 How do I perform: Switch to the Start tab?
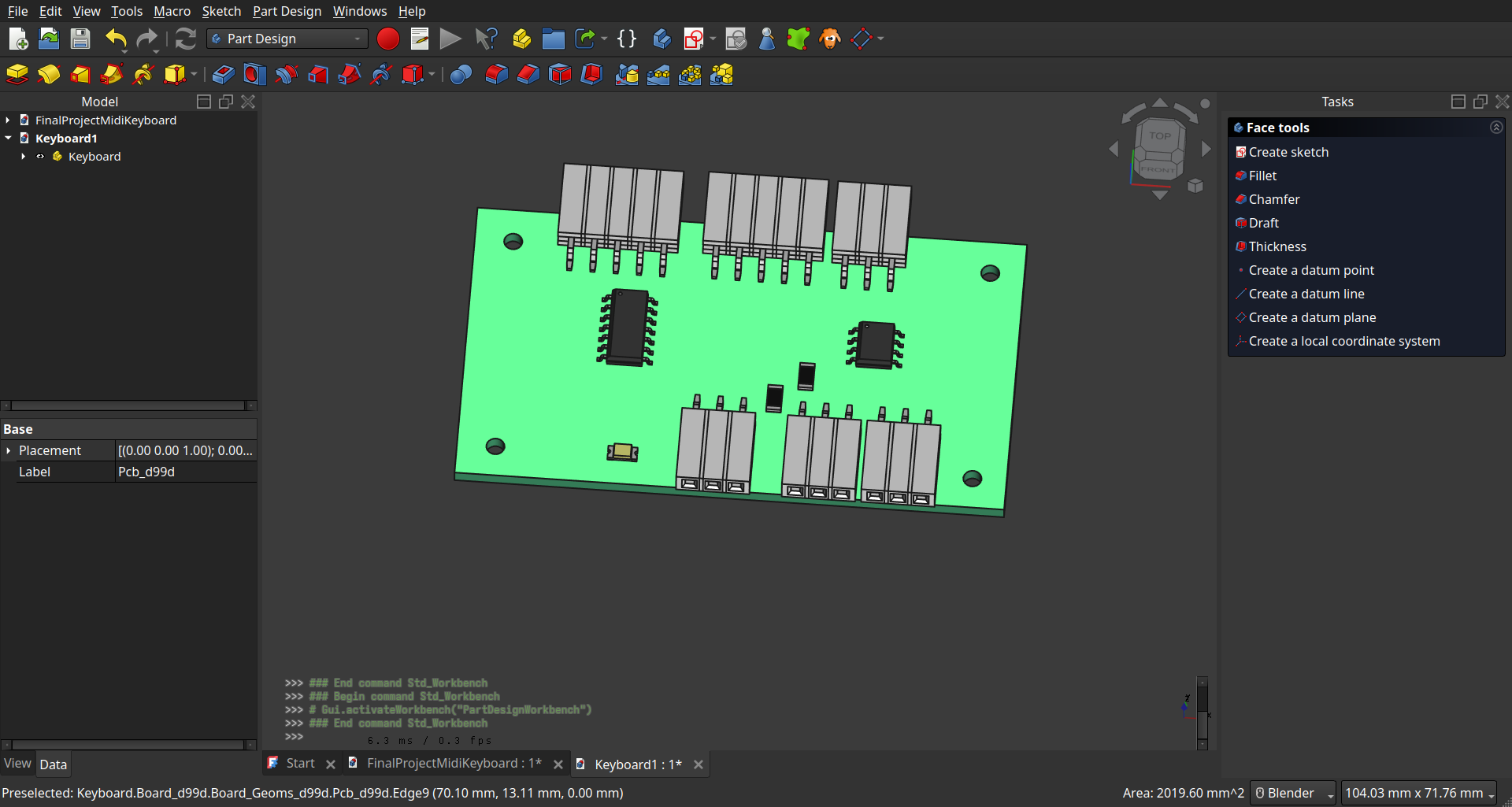point(300,763)
